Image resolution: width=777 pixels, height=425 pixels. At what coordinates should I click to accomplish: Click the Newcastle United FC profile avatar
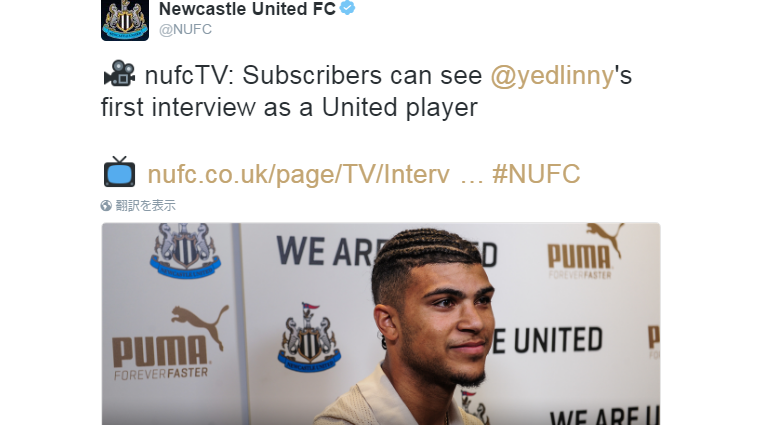[x=125, y=20]
